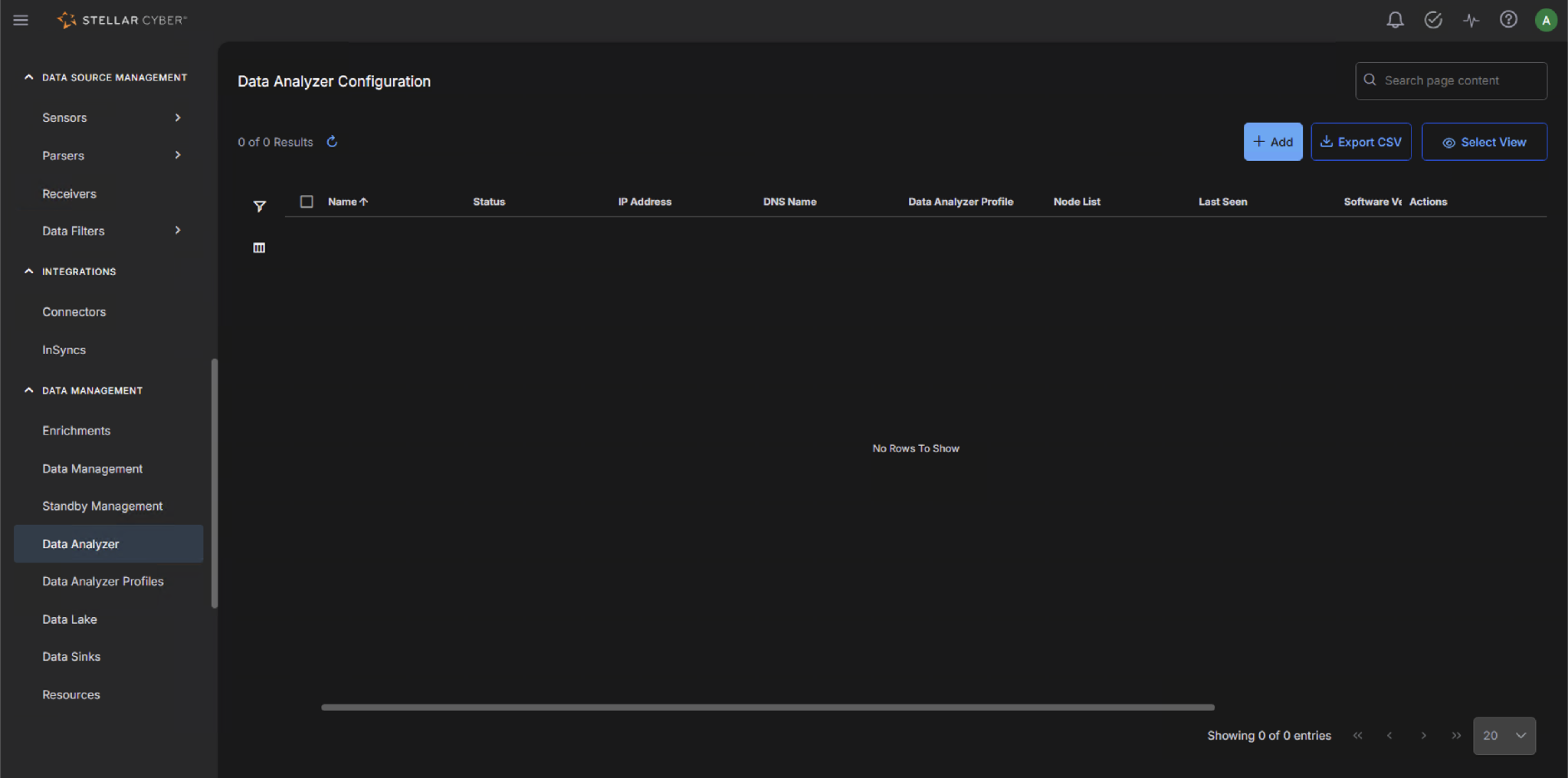
Task: Click the '0 of 0 Results' text
Action: click(275, 143)
